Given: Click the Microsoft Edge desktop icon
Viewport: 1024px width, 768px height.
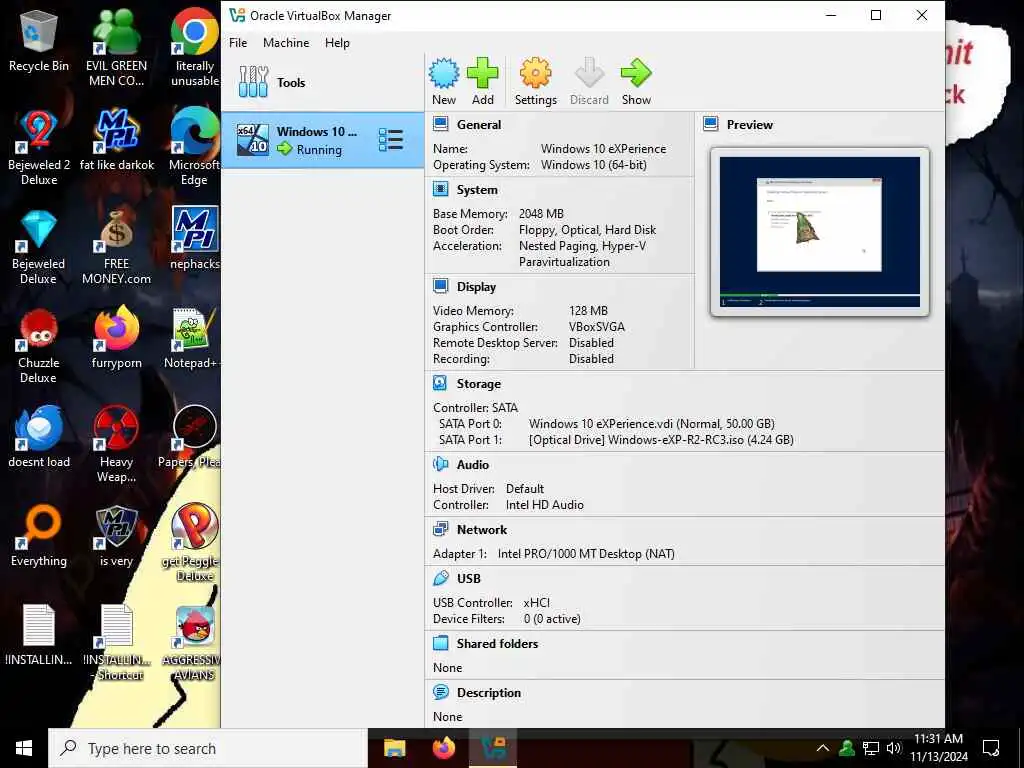Looking at the screenshot, I should pos(195,147).
